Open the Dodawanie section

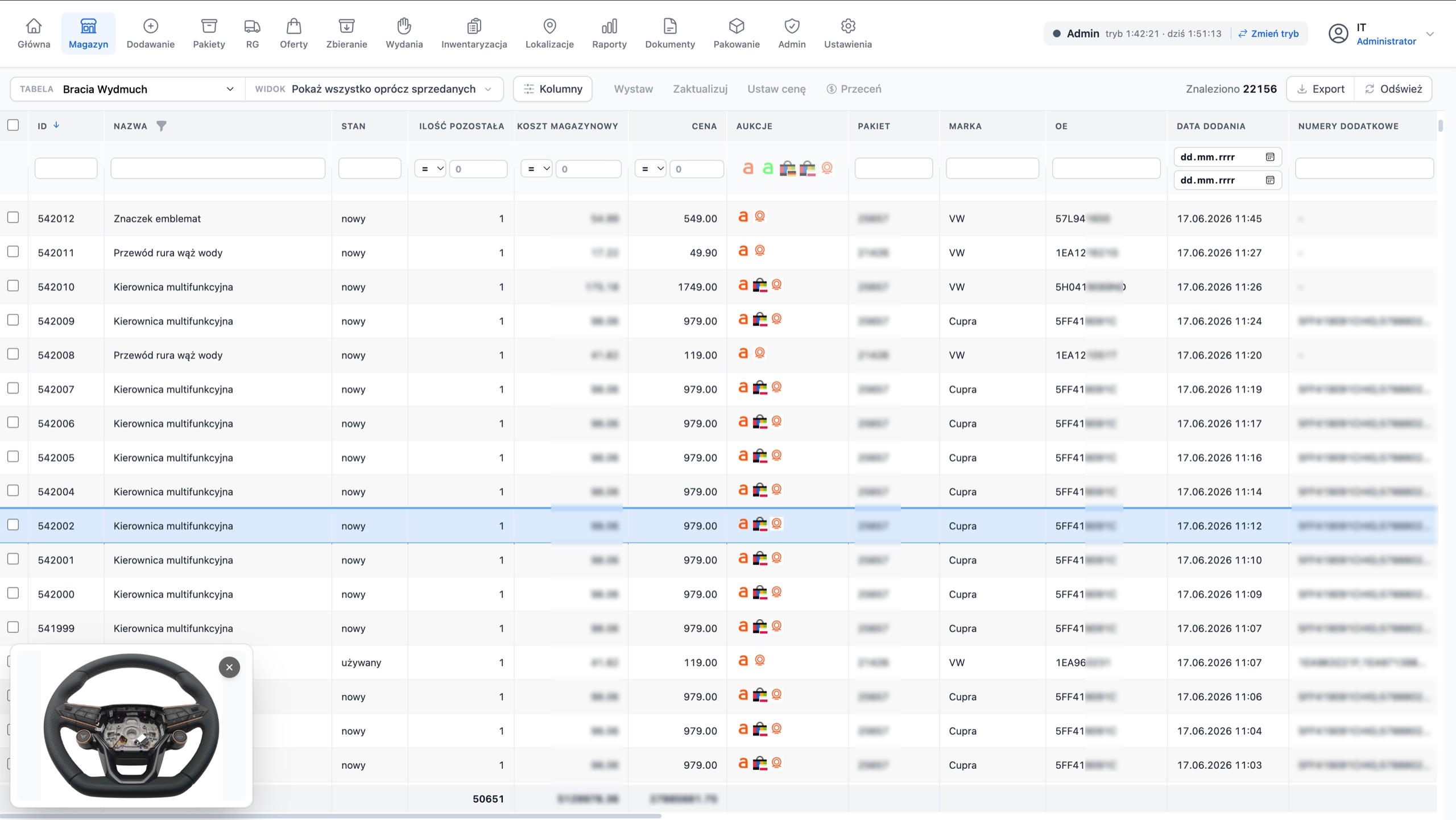tap(150, 34)
